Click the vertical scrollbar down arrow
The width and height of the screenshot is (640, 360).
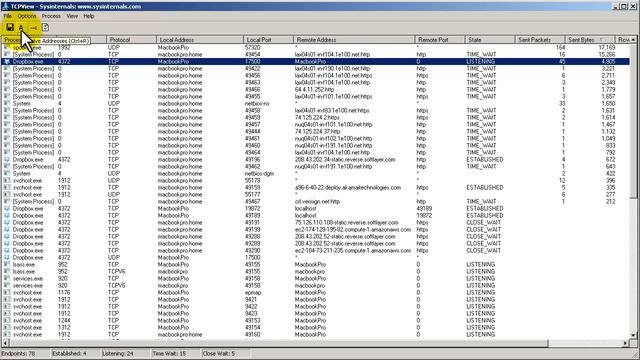tap(633, 335)
